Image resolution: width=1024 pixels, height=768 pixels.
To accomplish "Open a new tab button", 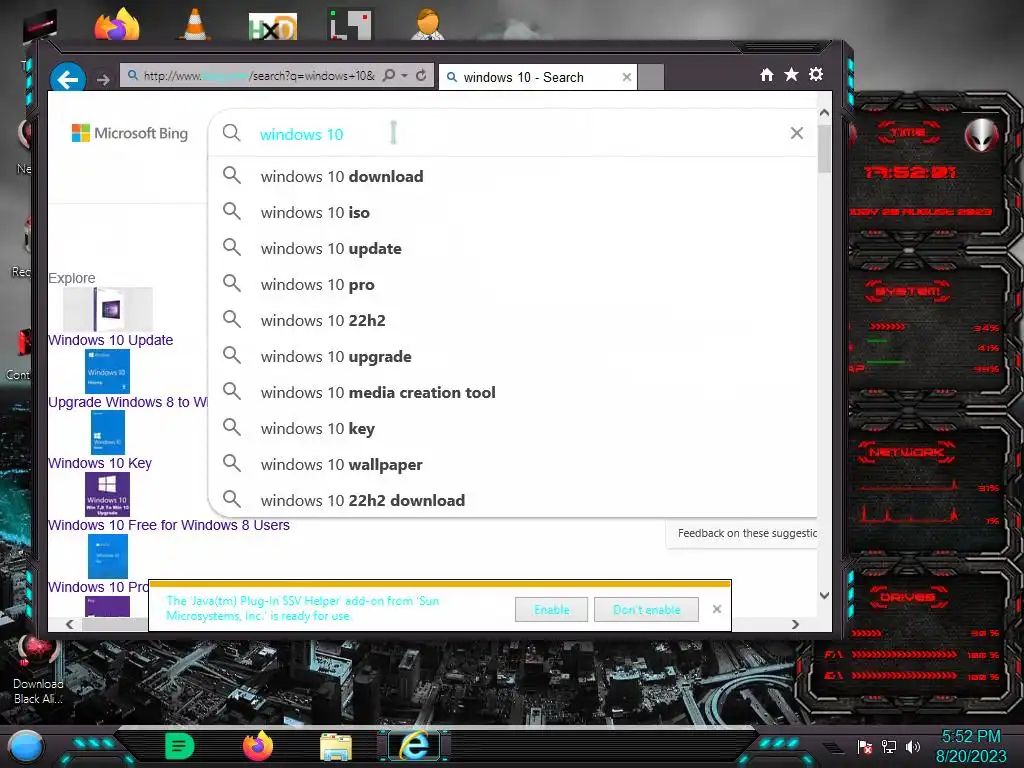I will pos(650,77).
